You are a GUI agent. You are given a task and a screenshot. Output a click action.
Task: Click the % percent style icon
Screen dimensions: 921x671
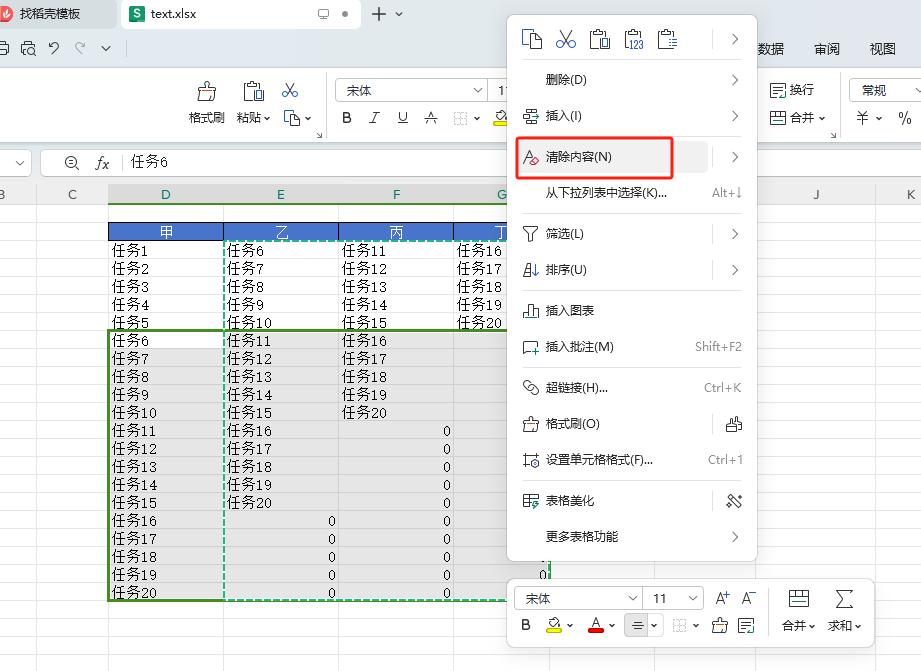click(x=905, y=118)
